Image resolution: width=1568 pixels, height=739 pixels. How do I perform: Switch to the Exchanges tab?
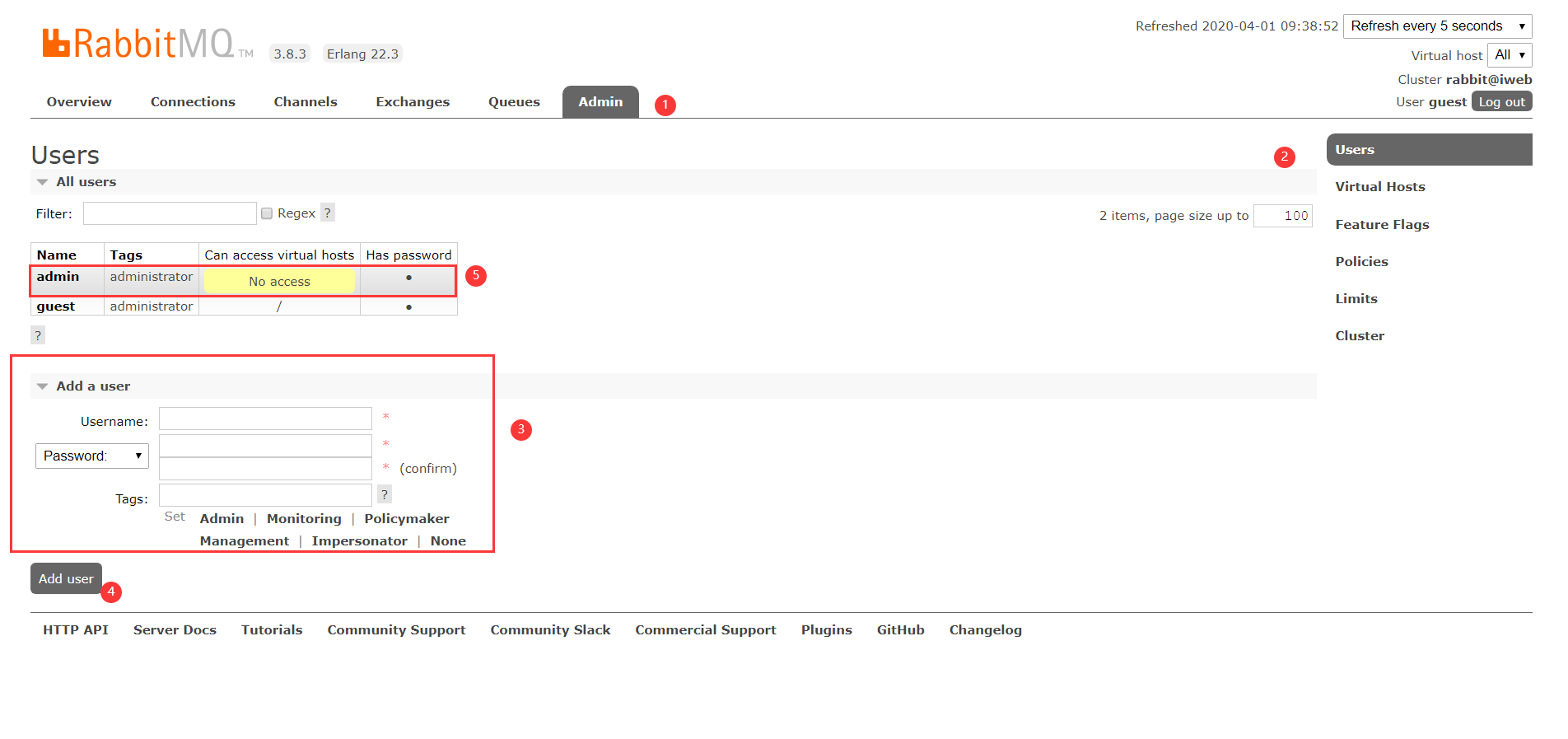point(413,102)
